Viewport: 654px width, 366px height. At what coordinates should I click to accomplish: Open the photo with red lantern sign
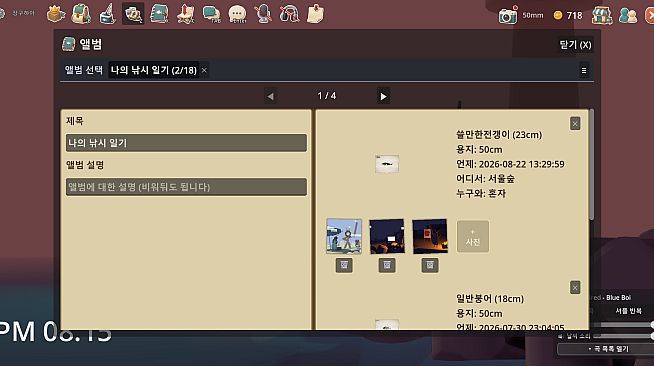pyautogui.click(x=430, y=236)
